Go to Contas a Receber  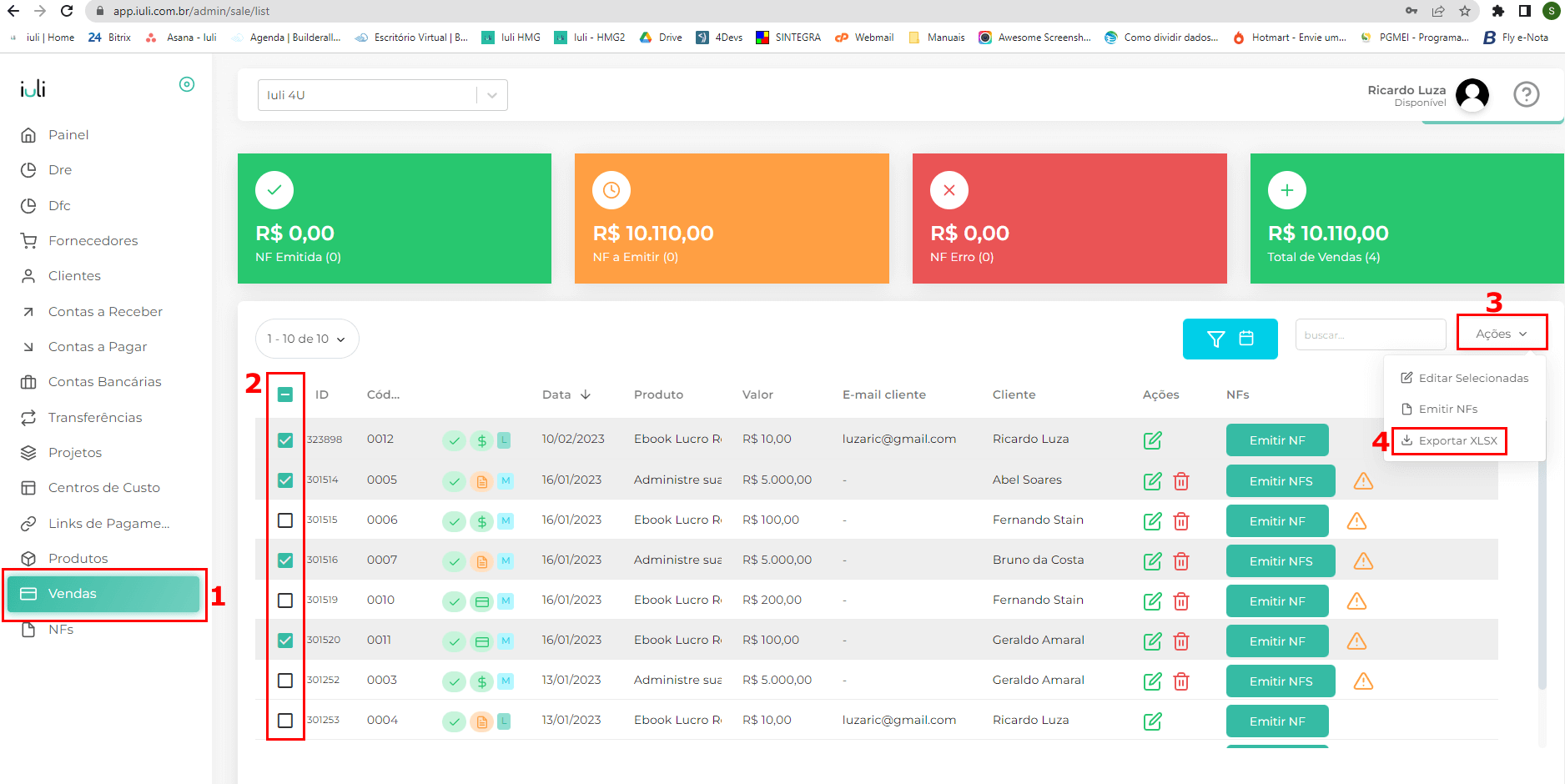click(105, 312)
